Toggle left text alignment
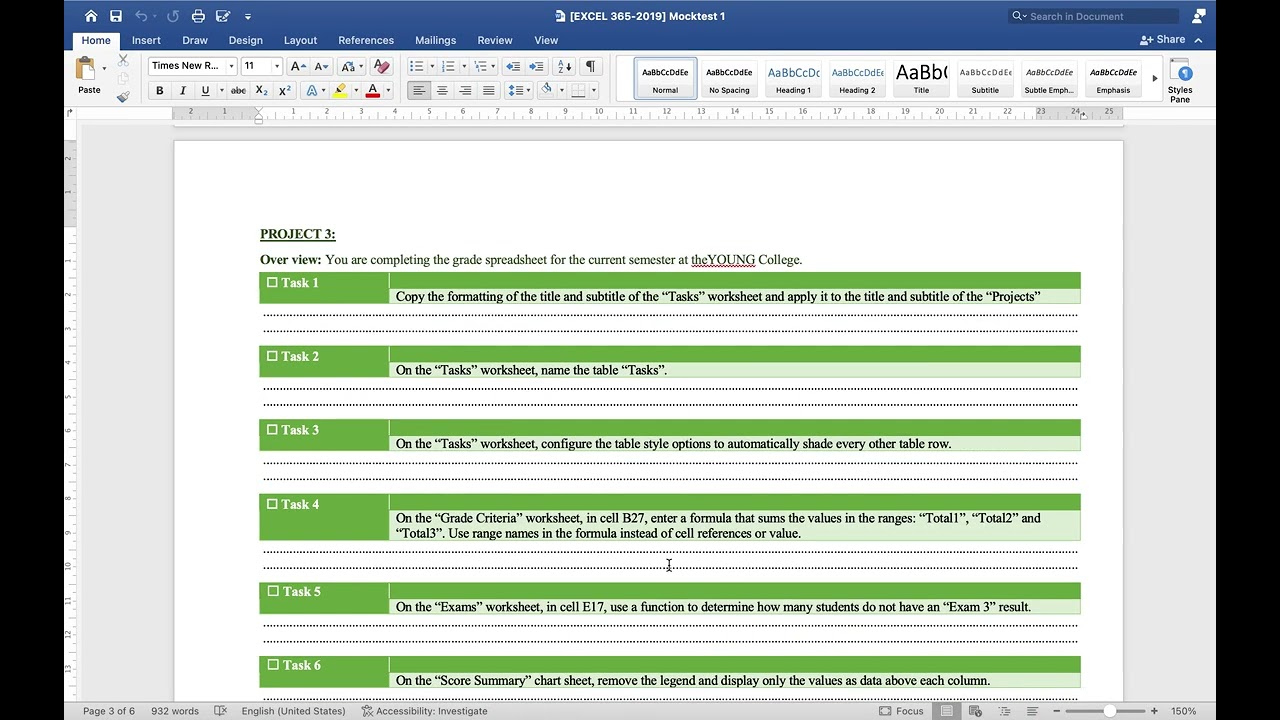Viewport: 1280px width, 720px height. pyautogui.click(x=418, y=91)
